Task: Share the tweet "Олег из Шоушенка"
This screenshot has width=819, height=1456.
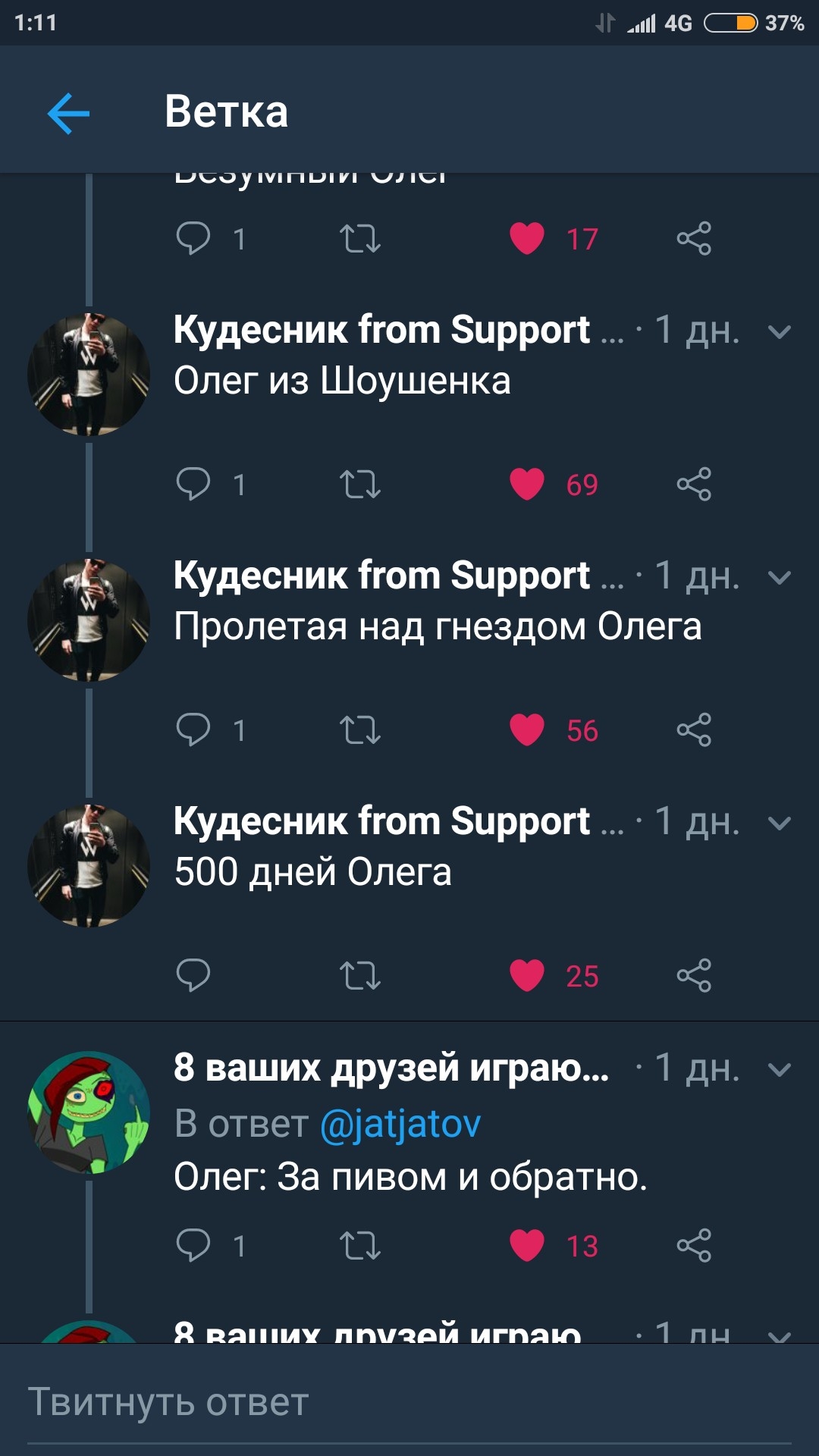Action: [x=694, y=484]
